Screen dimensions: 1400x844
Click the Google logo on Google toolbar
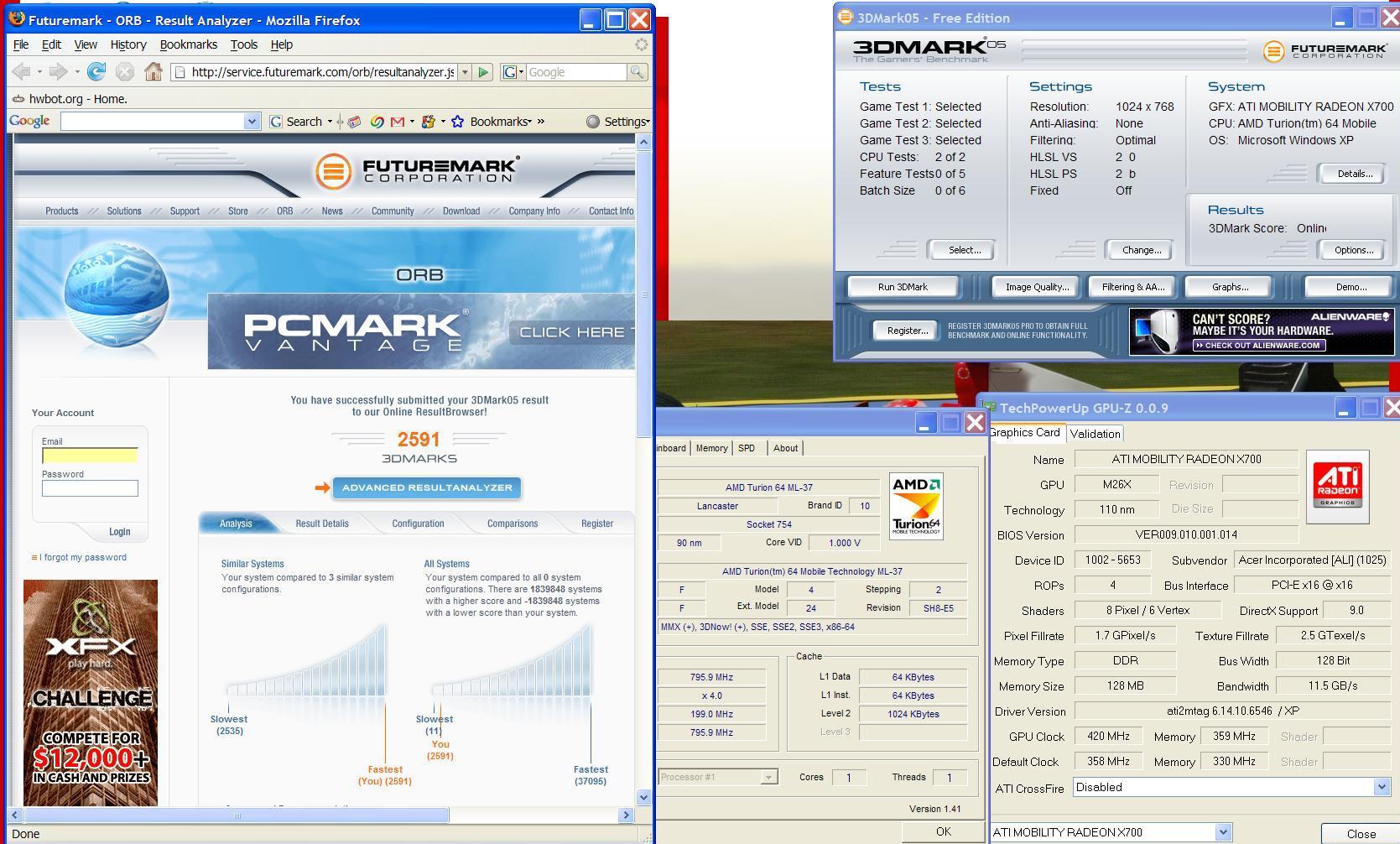30,121
